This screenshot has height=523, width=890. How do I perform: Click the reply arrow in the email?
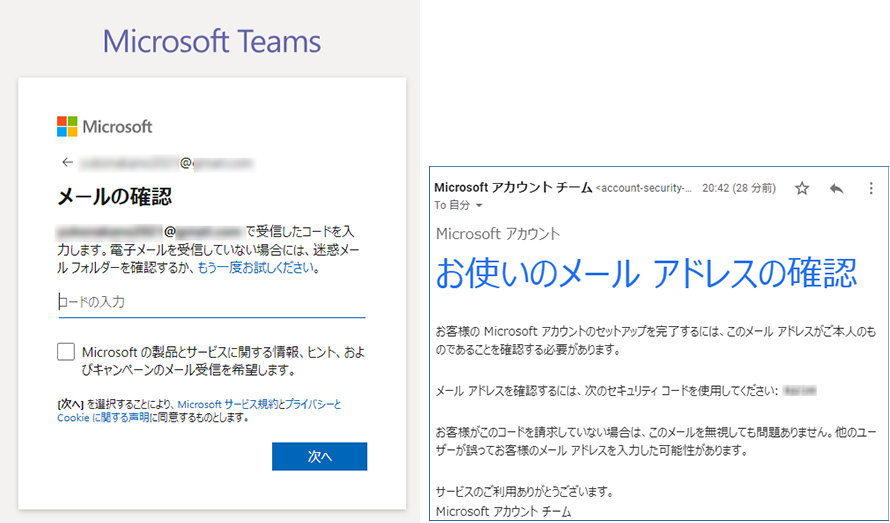(836, 188)
